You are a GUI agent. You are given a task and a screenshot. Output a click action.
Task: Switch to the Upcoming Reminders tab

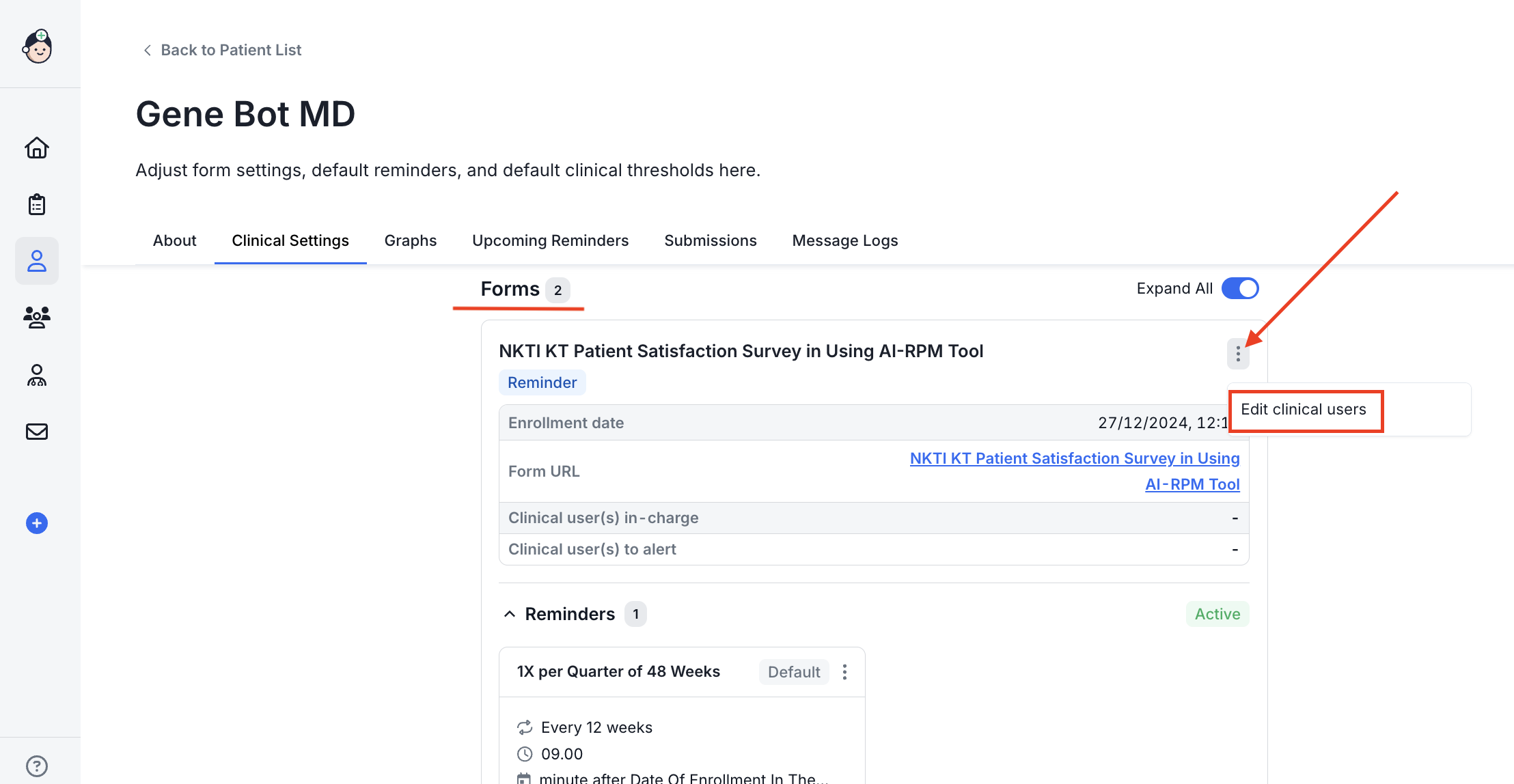click(x=550, y=240)
